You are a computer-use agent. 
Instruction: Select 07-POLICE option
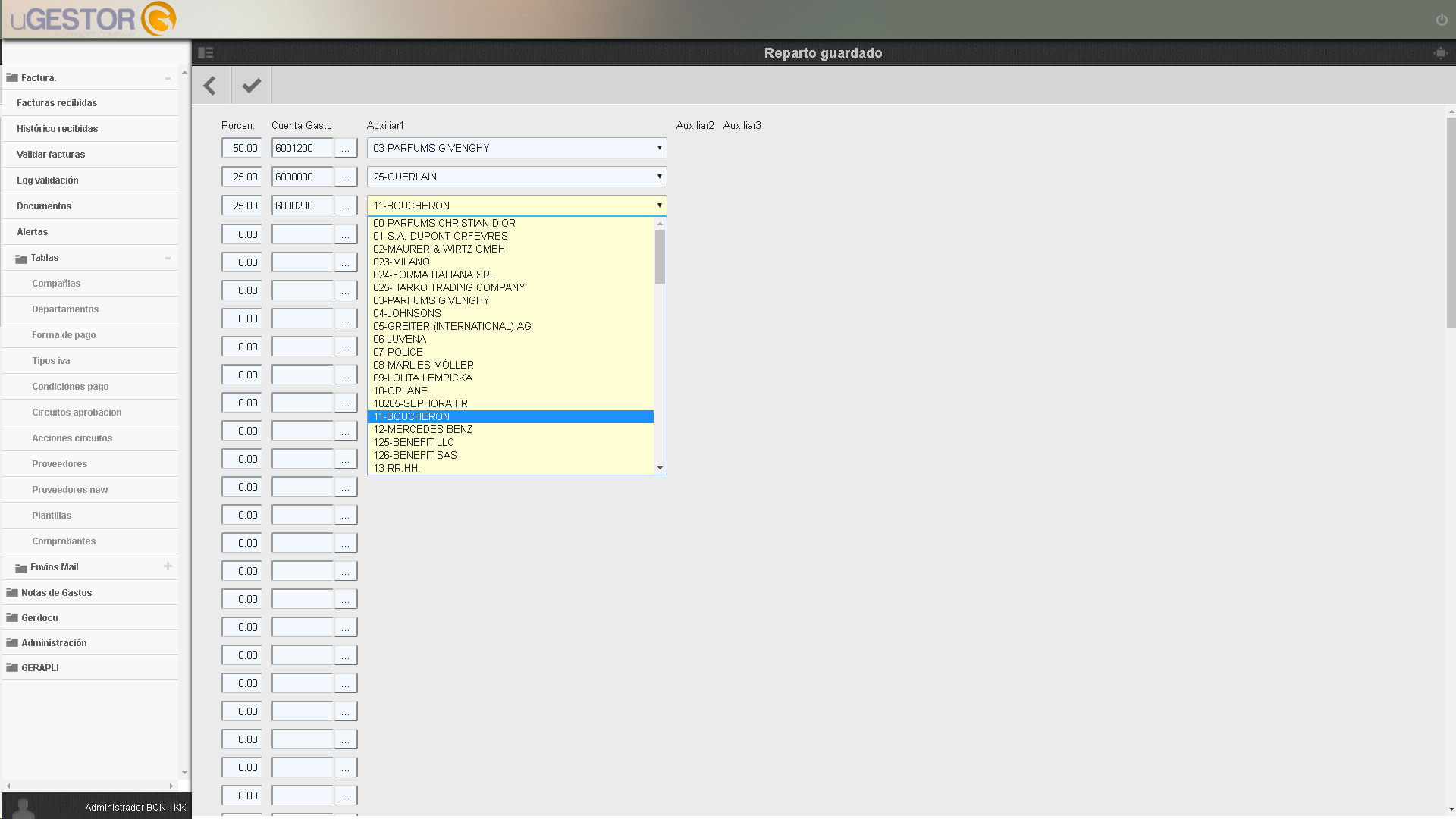(x=510, y=352)
